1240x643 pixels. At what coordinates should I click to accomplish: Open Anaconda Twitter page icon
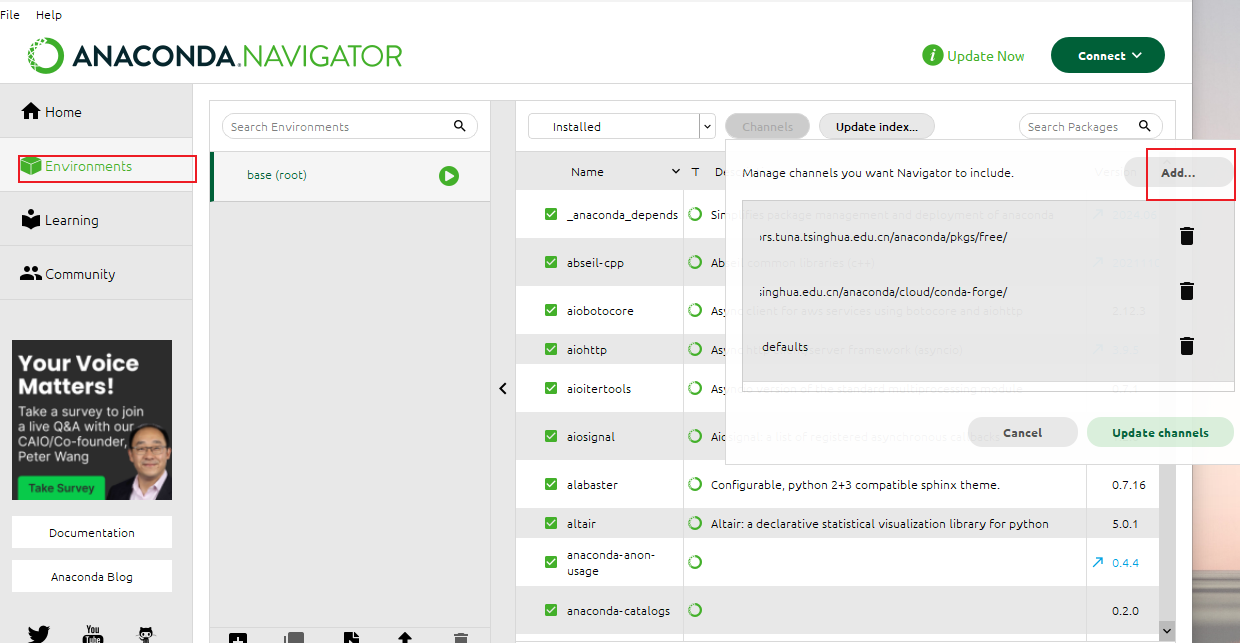tap(39, 634)
